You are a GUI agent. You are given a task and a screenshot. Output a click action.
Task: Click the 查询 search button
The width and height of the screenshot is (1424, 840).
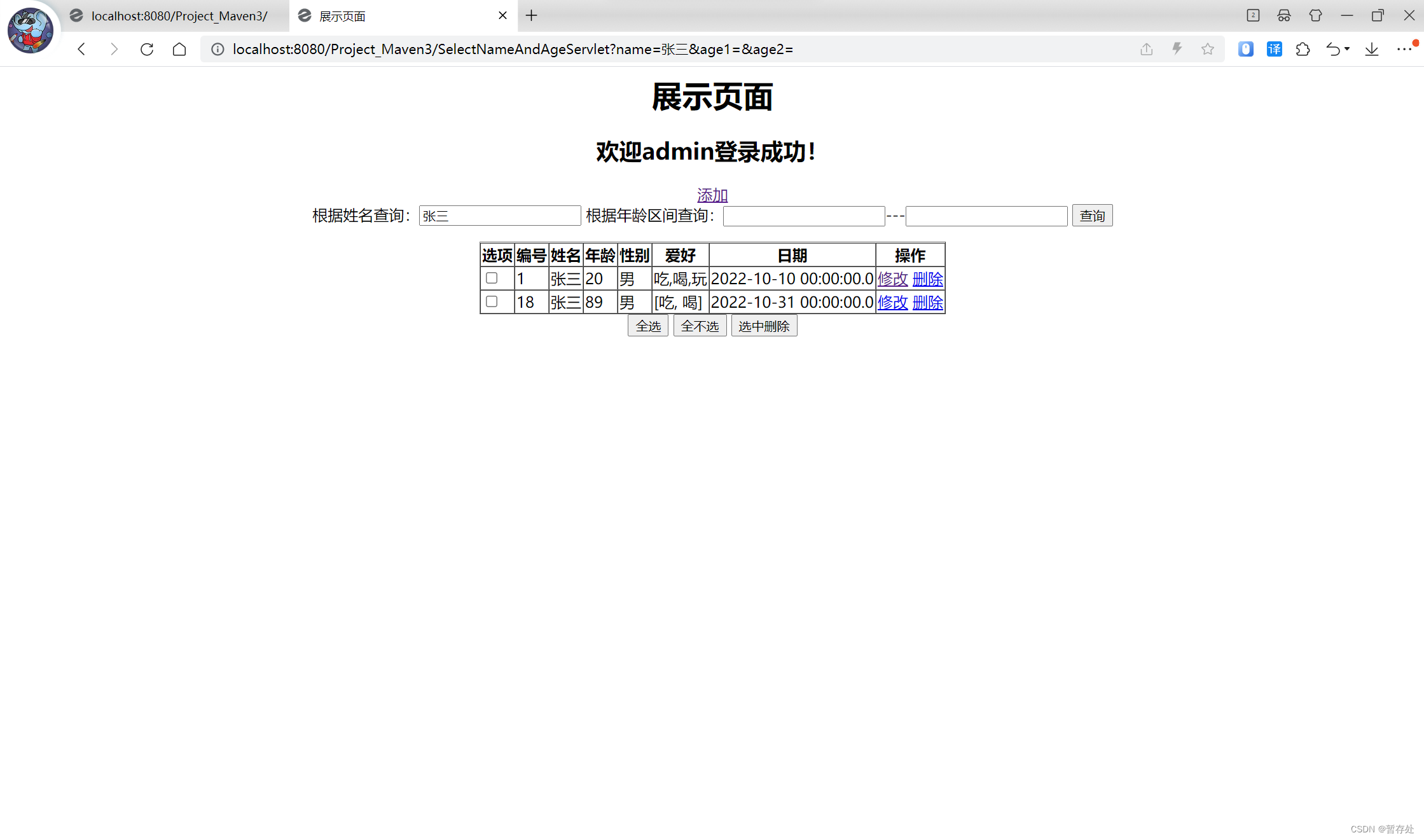(1092, 216)
